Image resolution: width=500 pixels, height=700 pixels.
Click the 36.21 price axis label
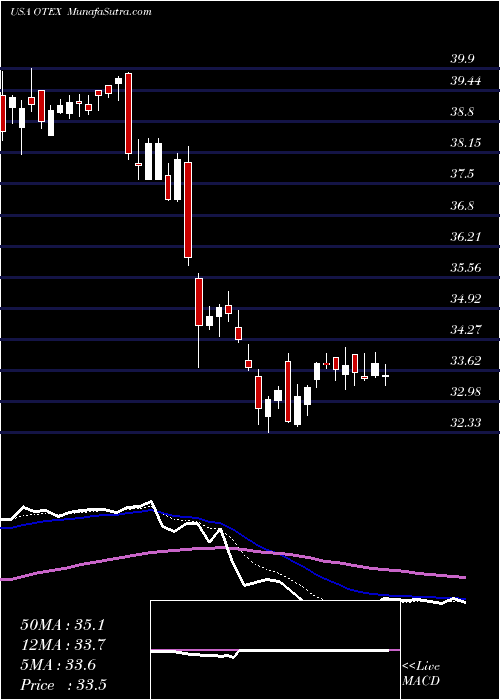[467, 236]
